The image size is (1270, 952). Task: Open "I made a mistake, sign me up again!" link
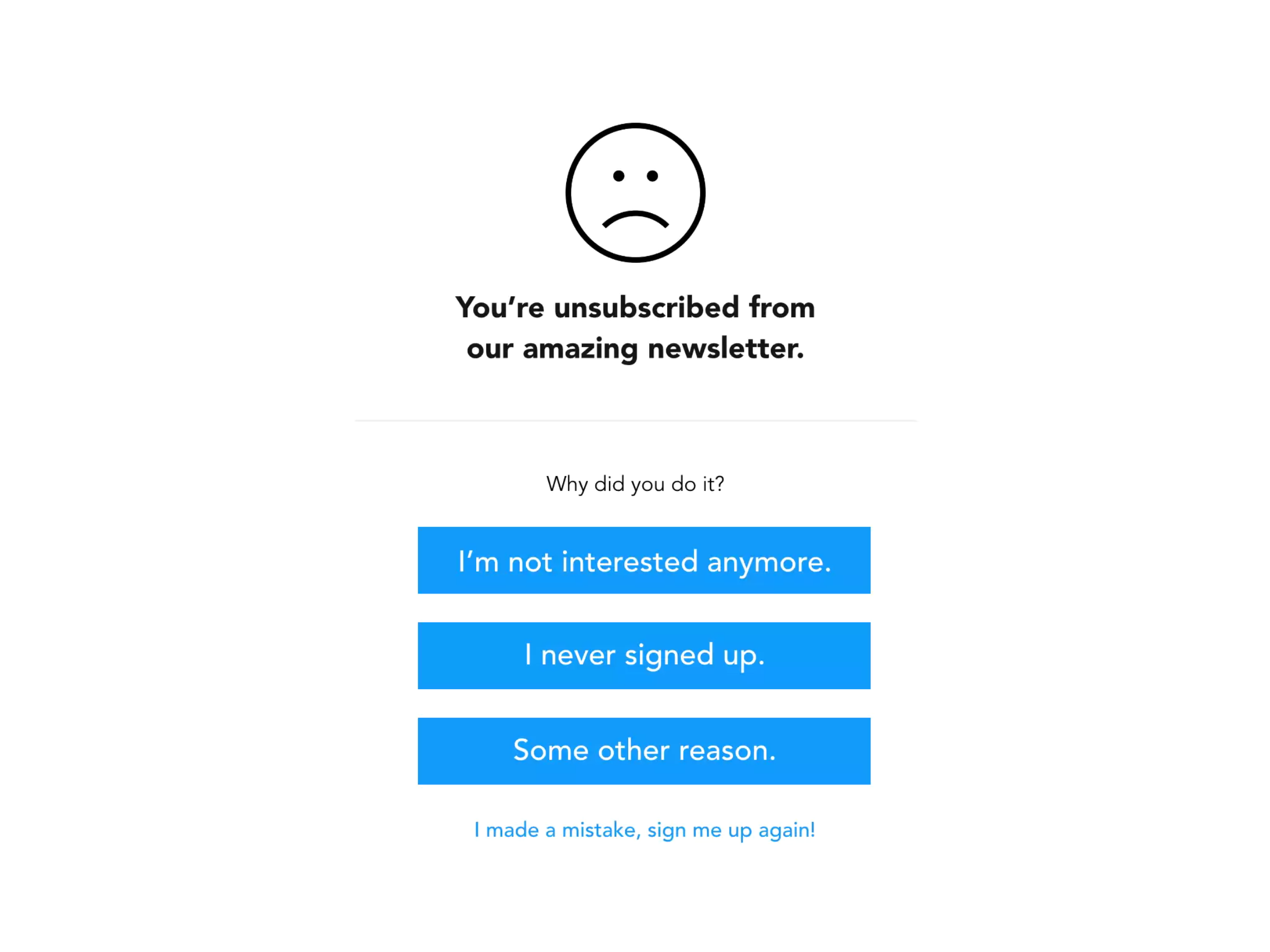click(644, 830)
